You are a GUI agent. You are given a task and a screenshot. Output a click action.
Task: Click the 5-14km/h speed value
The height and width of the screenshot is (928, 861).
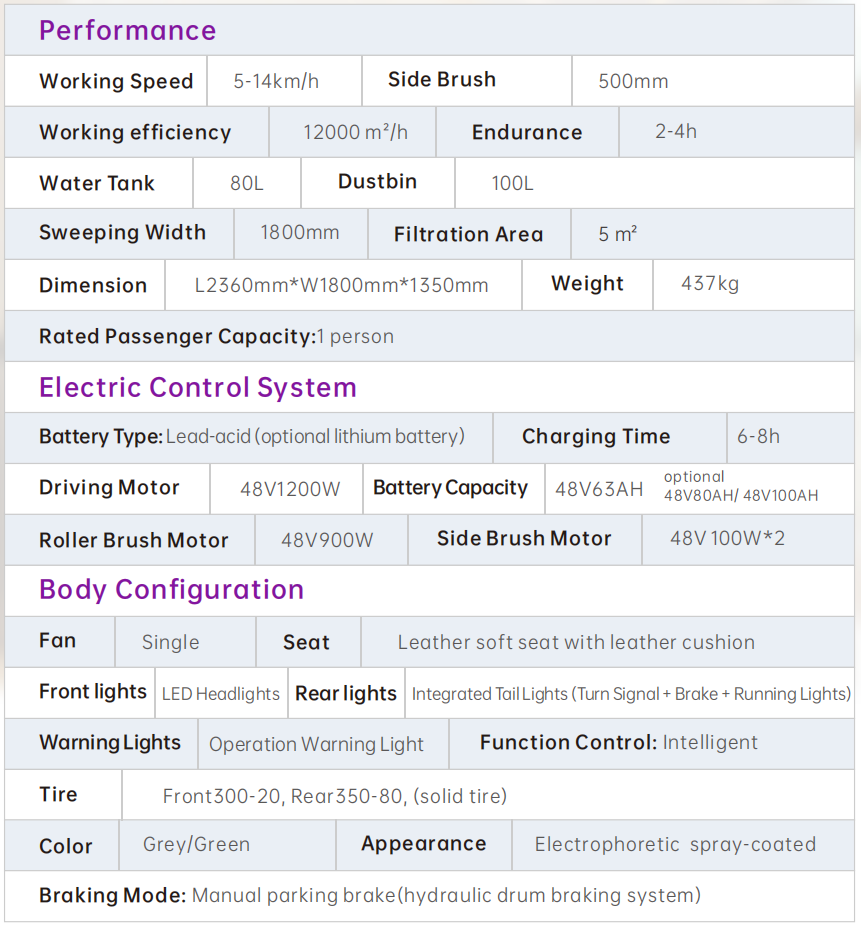[x=276, y=81]
